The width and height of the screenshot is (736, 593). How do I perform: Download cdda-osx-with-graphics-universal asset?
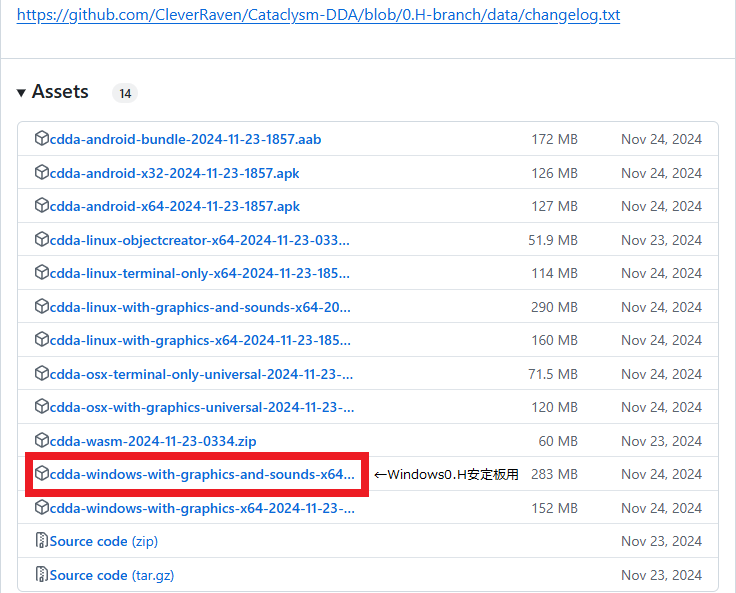(x=202, y=407)
